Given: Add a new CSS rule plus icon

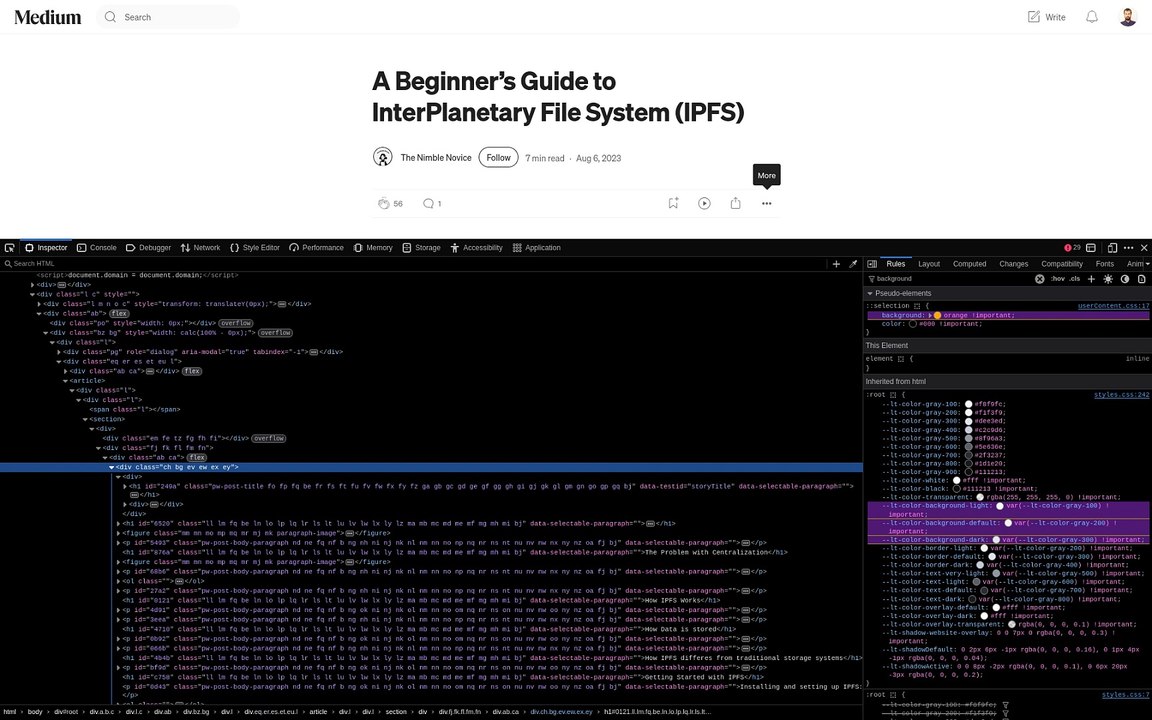Looking at the screenshot, I should [x=1091, y=279].
